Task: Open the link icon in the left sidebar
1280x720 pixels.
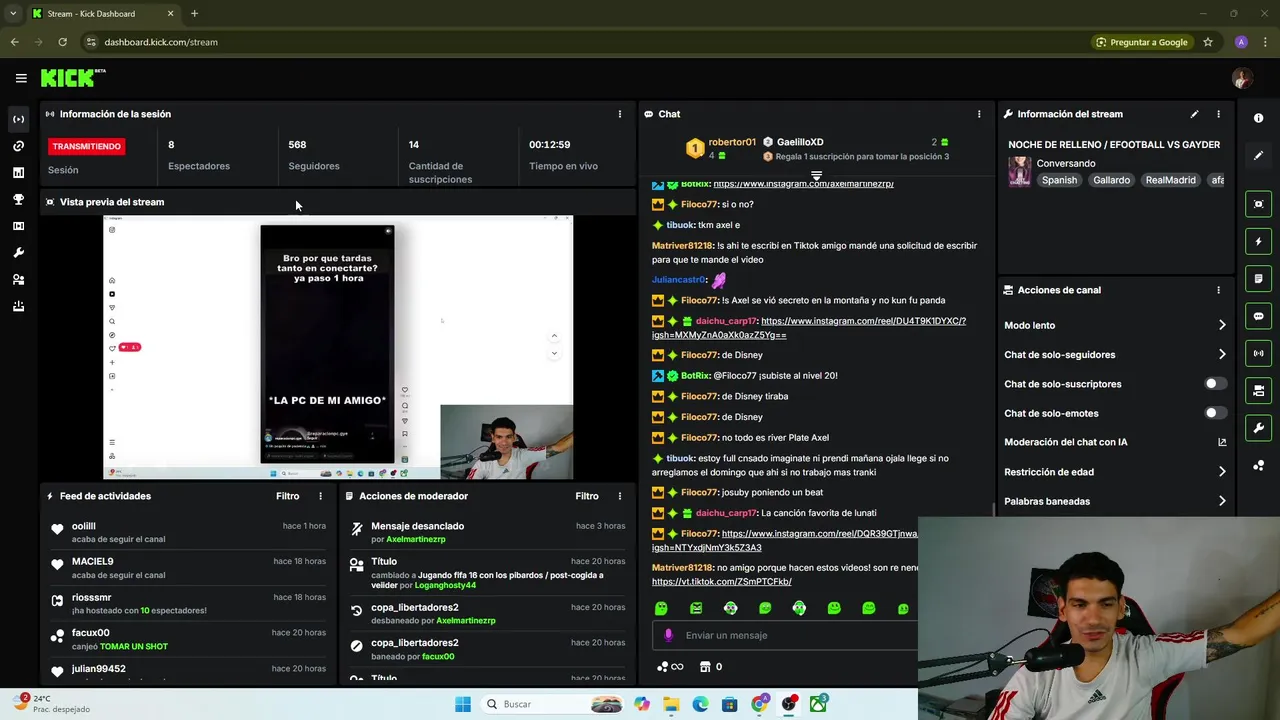Action: [x=18, y=146]
